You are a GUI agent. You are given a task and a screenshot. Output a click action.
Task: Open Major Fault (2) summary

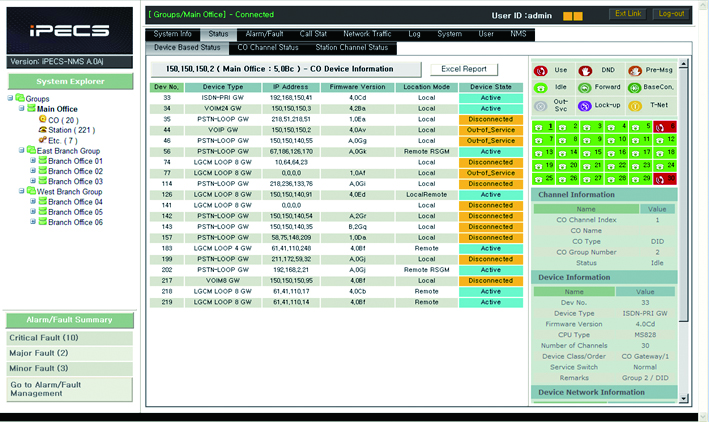click(70, 353)
